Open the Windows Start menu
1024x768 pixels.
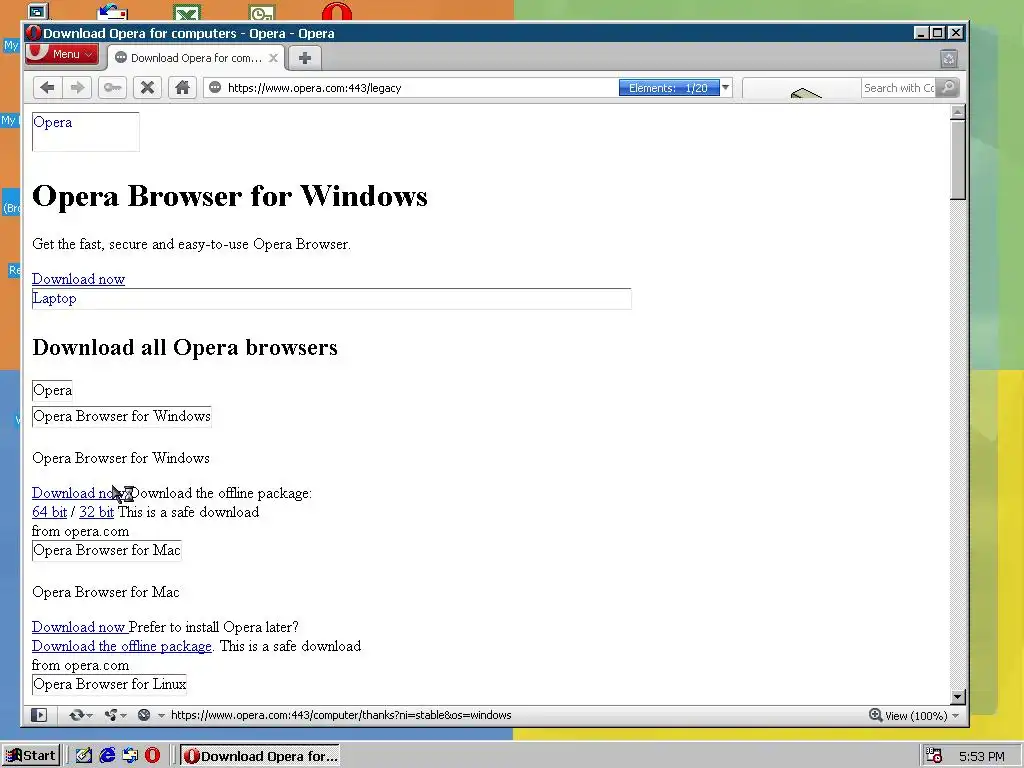[x=31, y=756]
